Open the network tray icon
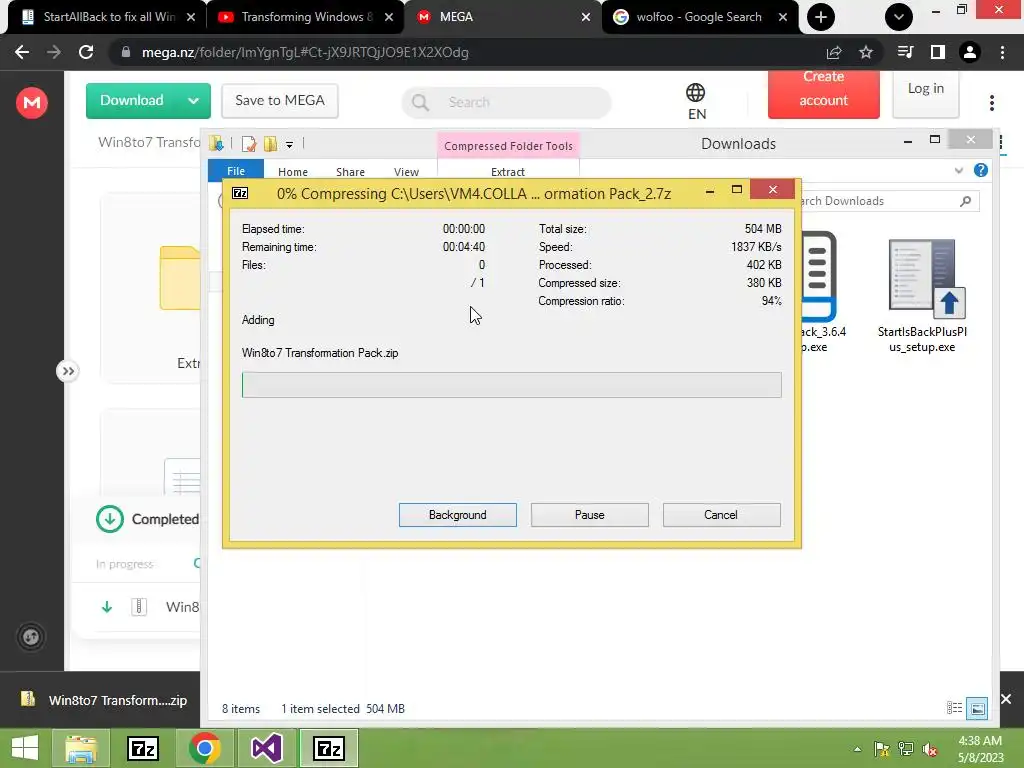 pyautogui.click(x=906, y=749)
